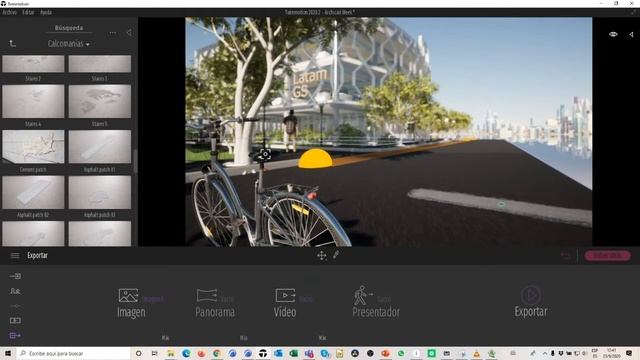Screen dimensions: 640x360
Task: Select the Asphalt patch 01 decal
Action: 100,147
